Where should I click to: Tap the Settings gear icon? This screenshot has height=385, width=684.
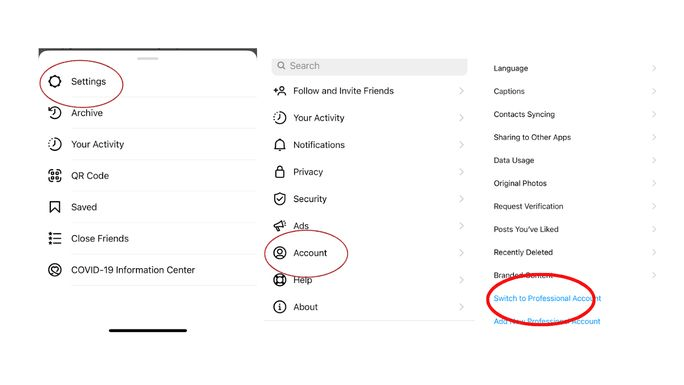click(x=55, y=81)
